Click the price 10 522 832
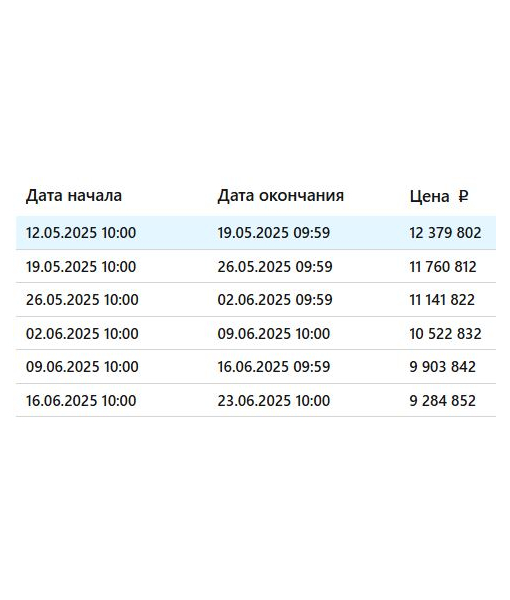Image resolution: width=510 pixels, height=600 pixels. [445, 333]
